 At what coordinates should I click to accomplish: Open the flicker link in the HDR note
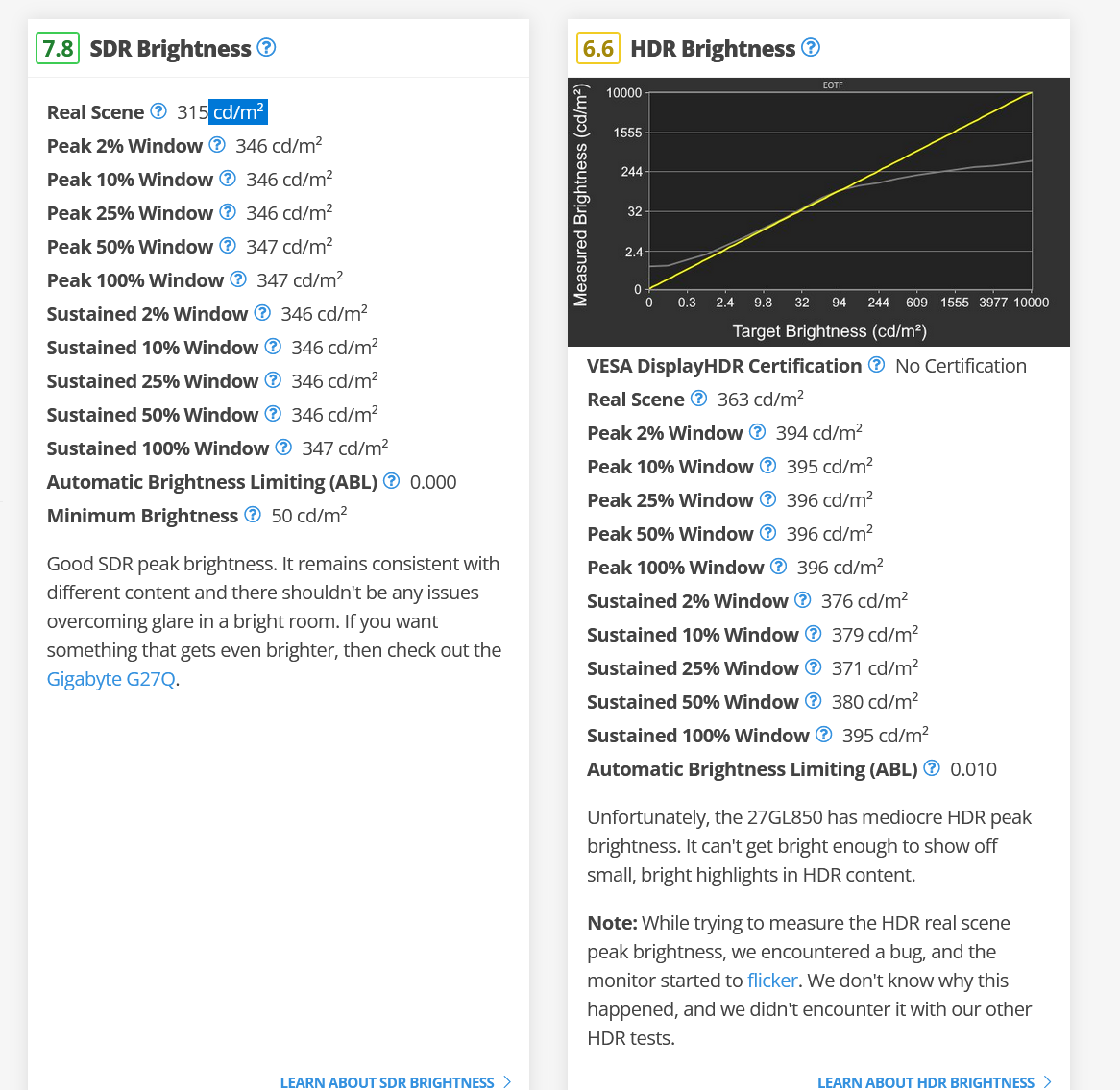point(772,980)
